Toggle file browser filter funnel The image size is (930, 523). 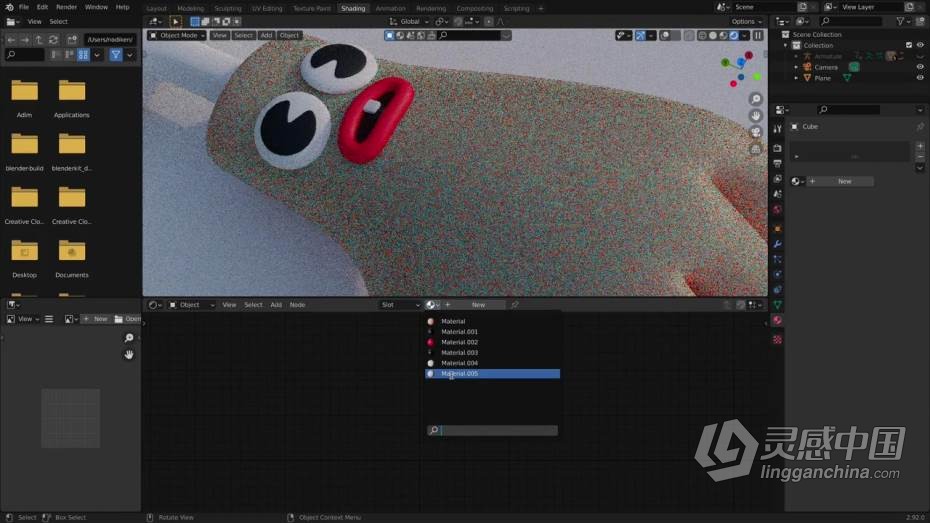click(x=116, y=55)
